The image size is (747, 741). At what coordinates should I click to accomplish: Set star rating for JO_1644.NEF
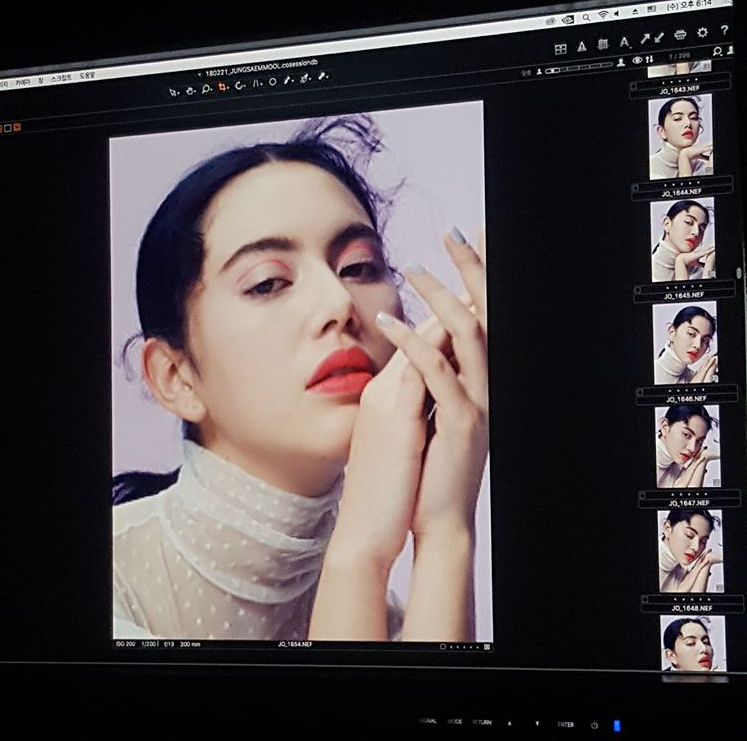tap(682, 183)
